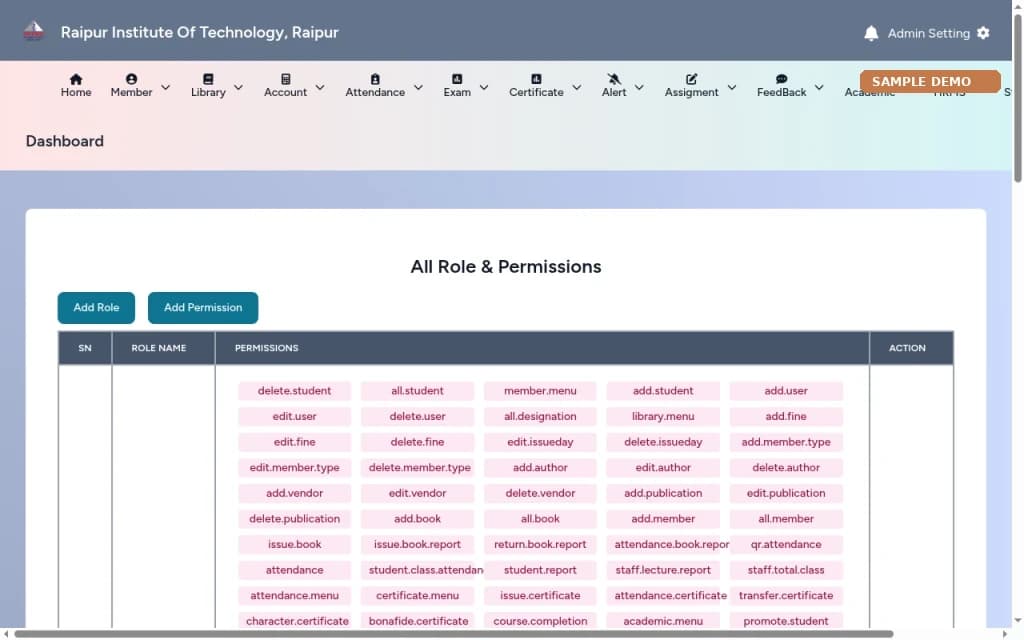Click the FeedBack chat bubble icon

click(x=781, y=79)
